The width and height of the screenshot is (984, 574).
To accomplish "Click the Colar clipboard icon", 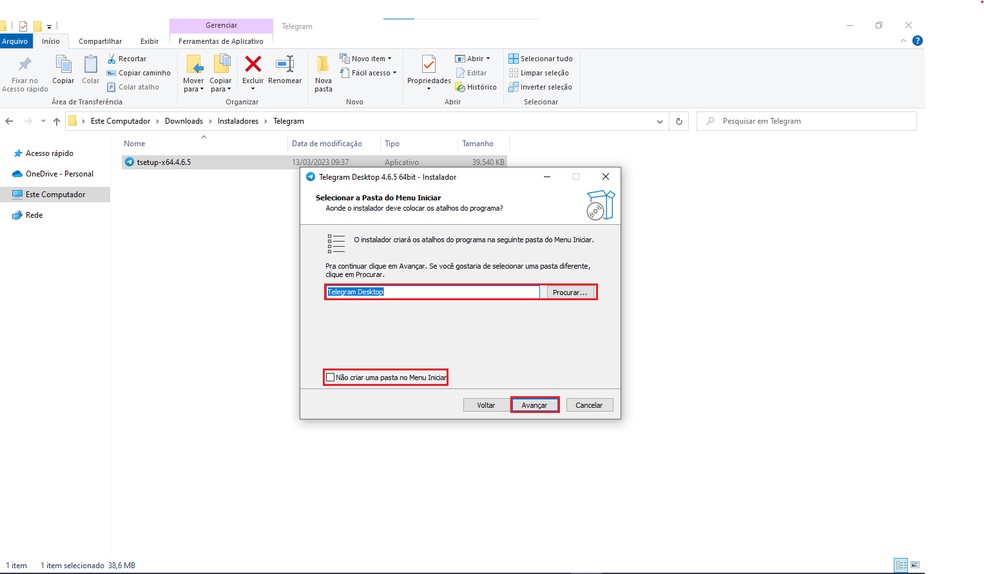I will 90,64.
